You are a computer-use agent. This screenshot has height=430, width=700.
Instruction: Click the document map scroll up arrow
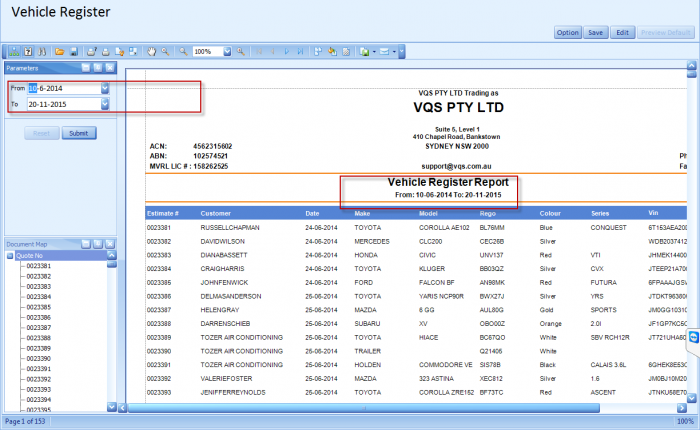(112, 255)
